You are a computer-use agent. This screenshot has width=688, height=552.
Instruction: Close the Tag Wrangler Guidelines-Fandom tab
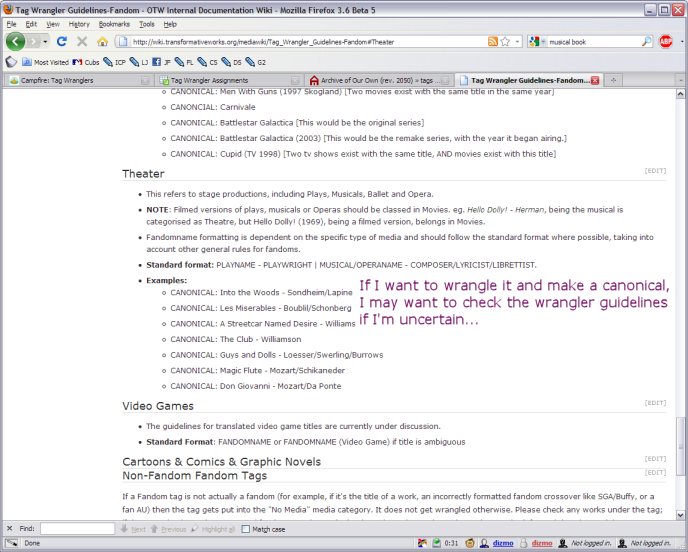click(x=595, y=80)
